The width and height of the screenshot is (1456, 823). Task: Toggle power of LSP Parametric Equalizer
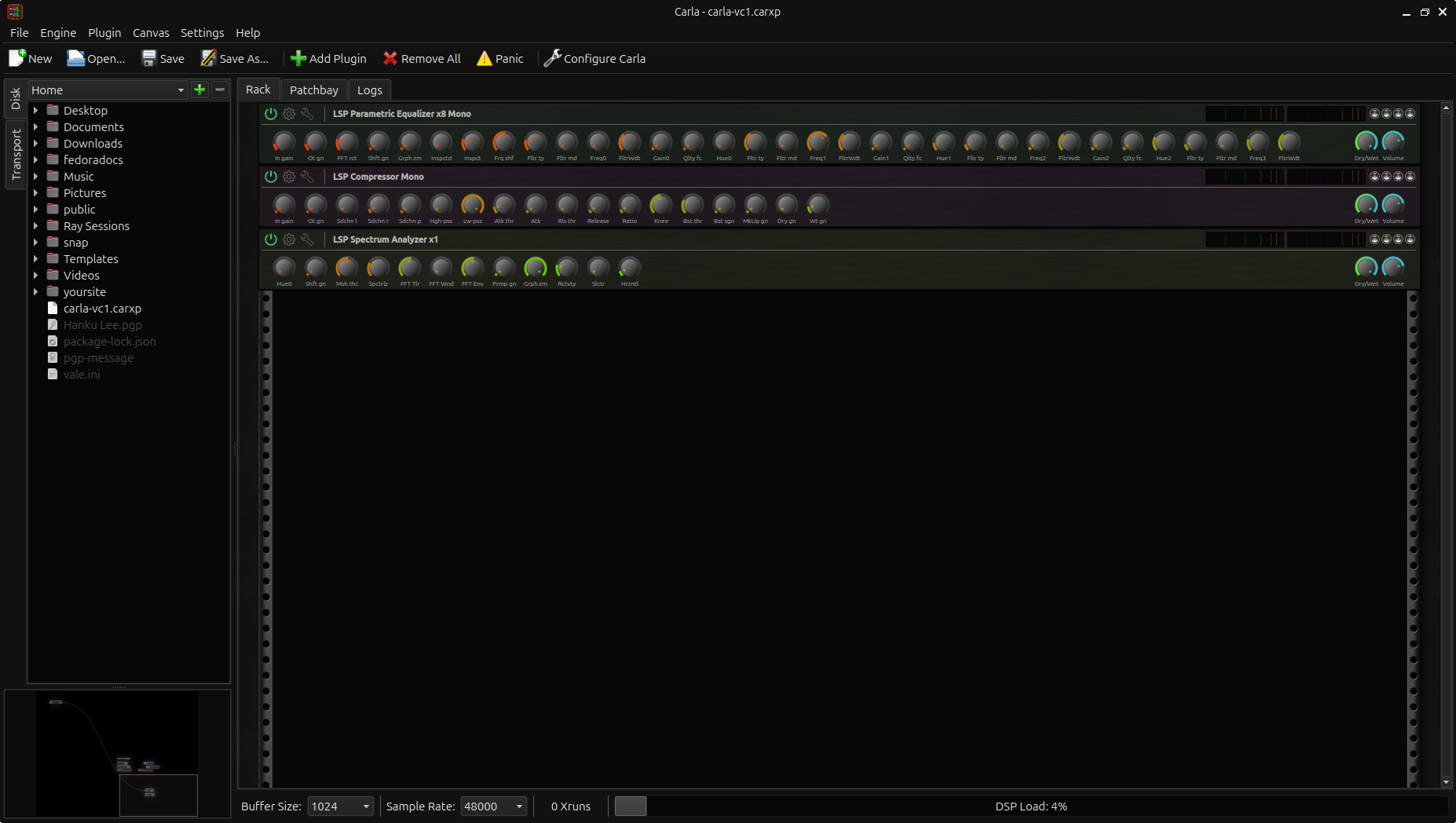[x=271, y=114]
